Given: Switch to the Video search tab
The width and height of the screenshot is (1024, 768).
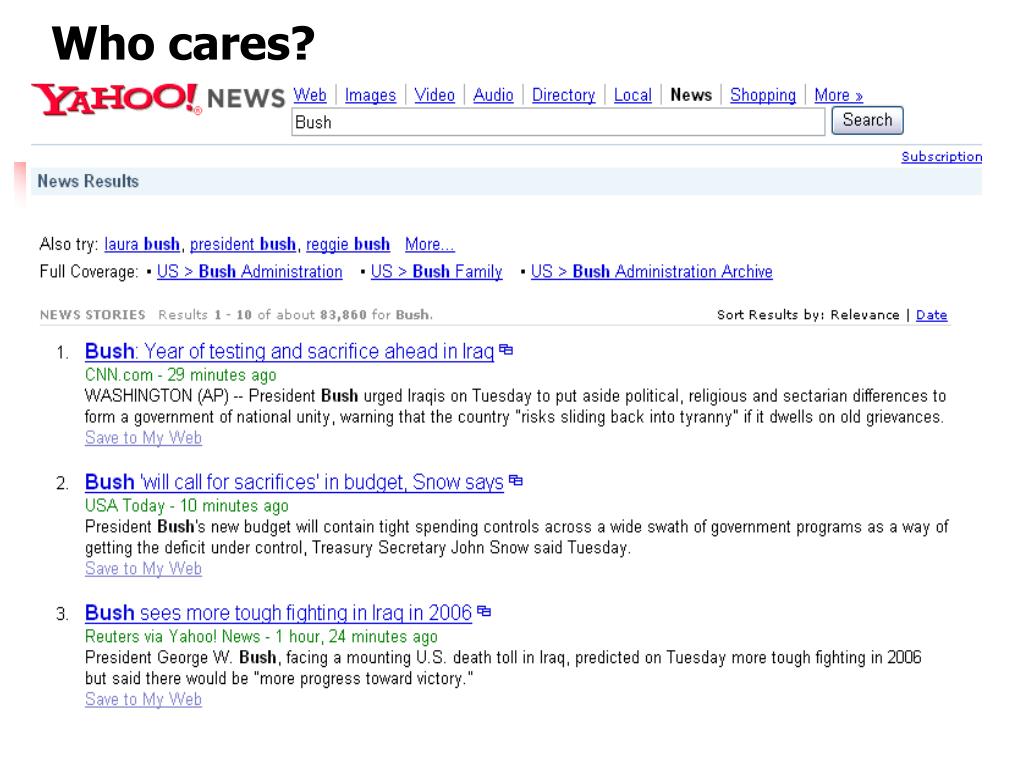Looking at the screenshot, I should [x=434, y=95].
